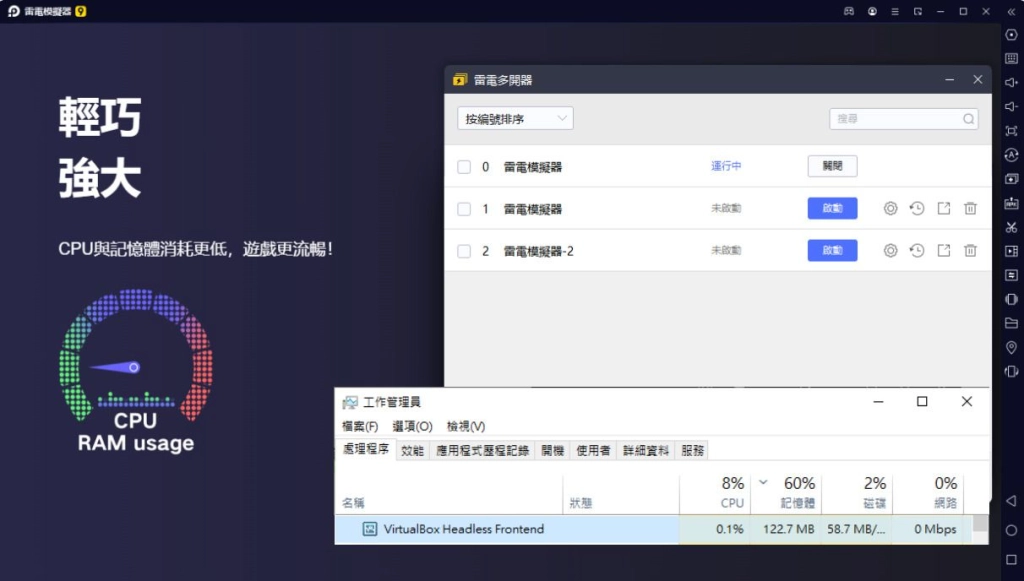Open the 檔案(F) menu in Task Manager
This screenshot has width=1024, height=581.
[x=360, y=426]
